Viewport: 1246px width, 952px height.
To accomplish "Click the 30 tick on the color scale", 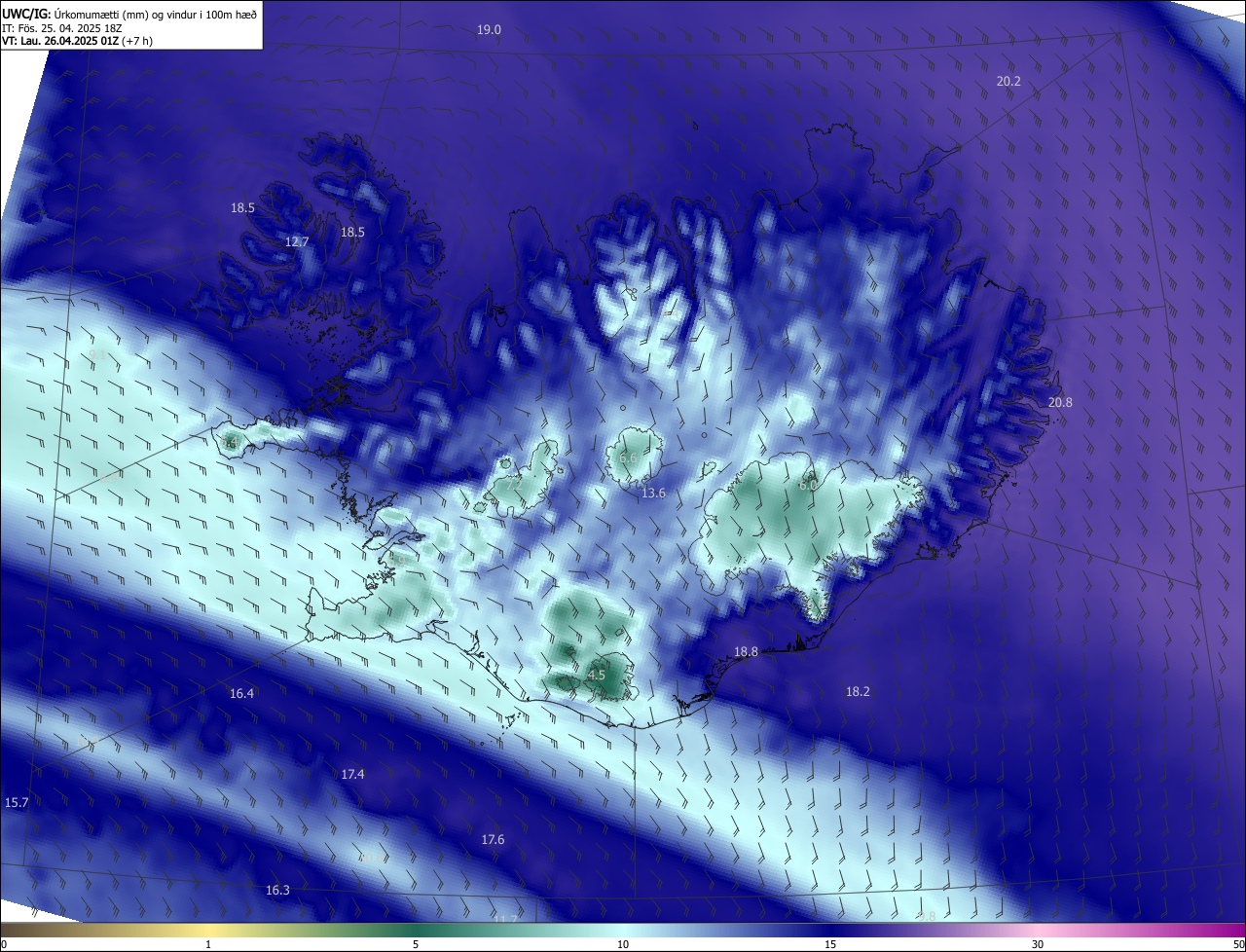I will (1038, 945).
